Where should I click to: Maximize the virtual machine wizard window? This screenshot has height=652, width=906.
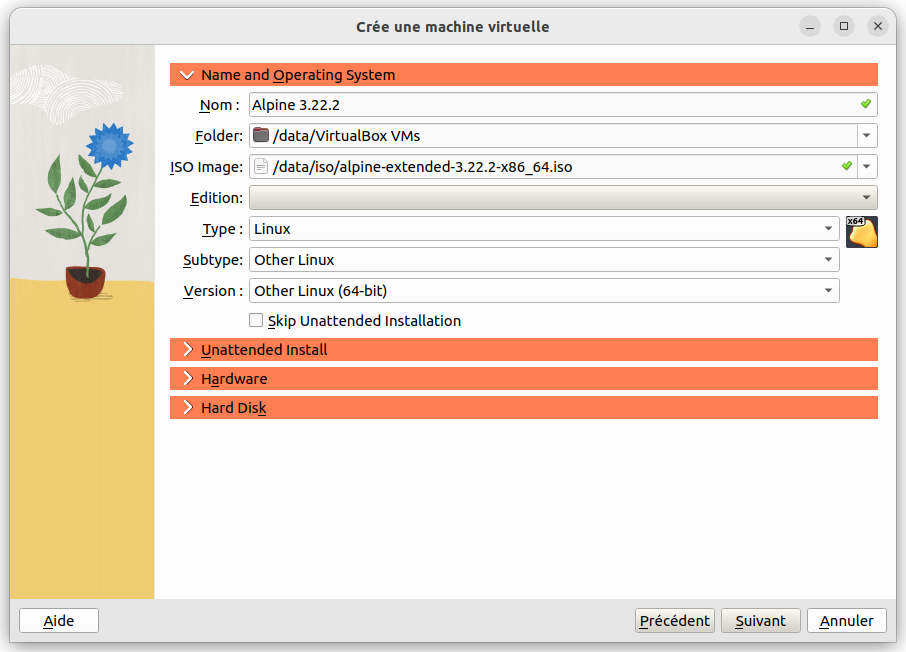click(x=844, y=27)
